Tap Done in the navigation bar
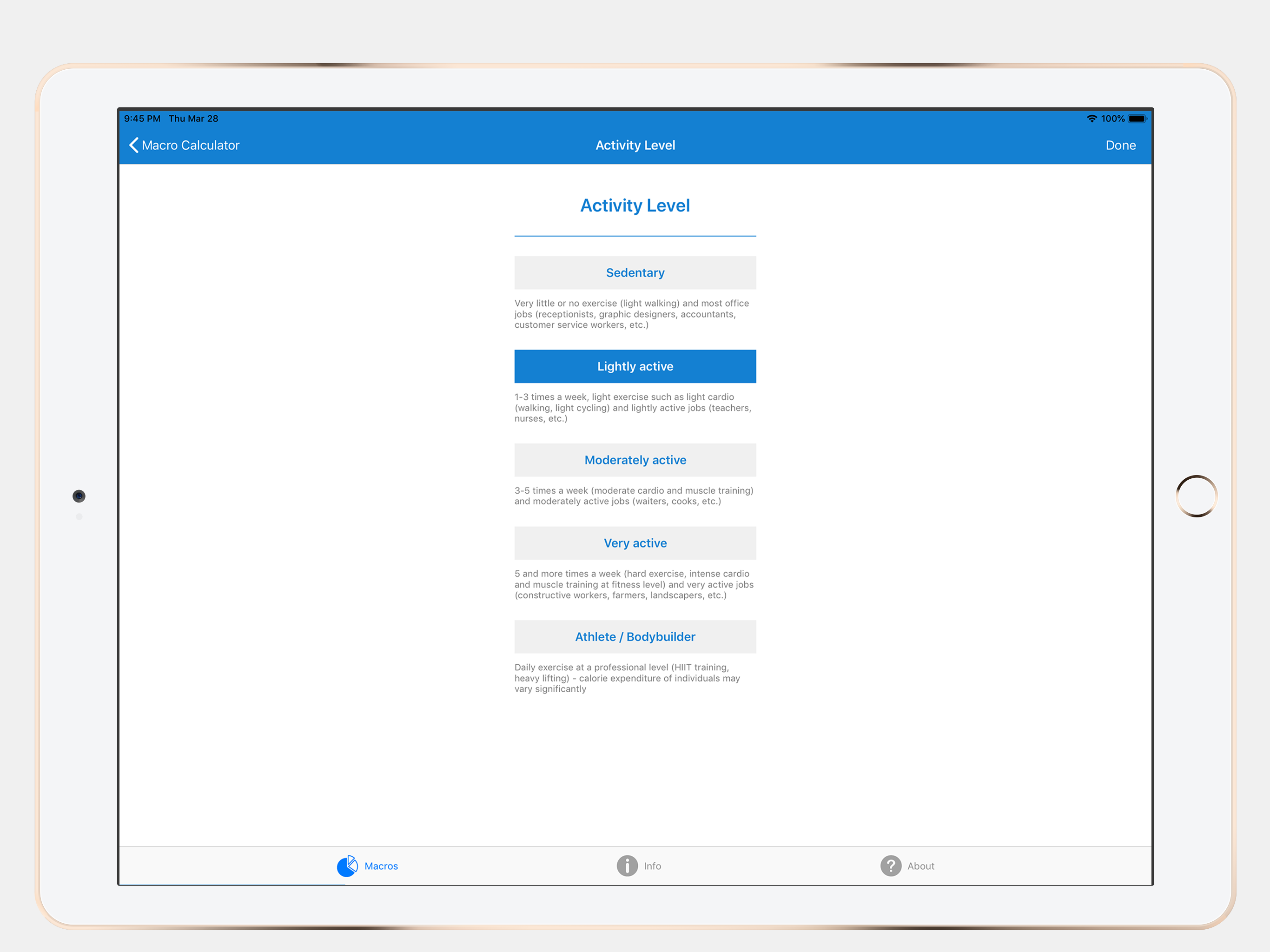Viewport: 1270px width, 952px height. 1120,145
